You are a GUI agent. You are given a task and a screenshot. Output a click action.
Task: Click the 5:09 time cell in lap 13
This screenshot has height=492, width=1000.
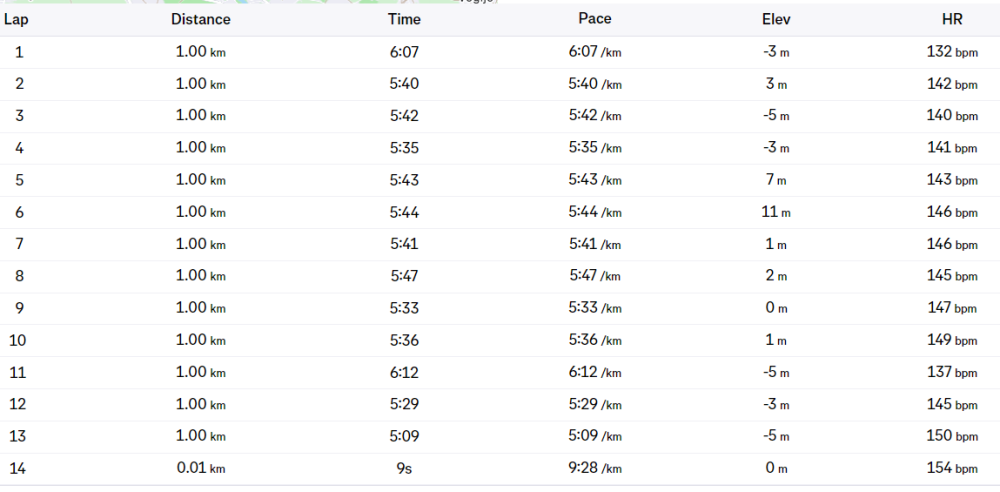pyautogui.click(x=404, y=436)
